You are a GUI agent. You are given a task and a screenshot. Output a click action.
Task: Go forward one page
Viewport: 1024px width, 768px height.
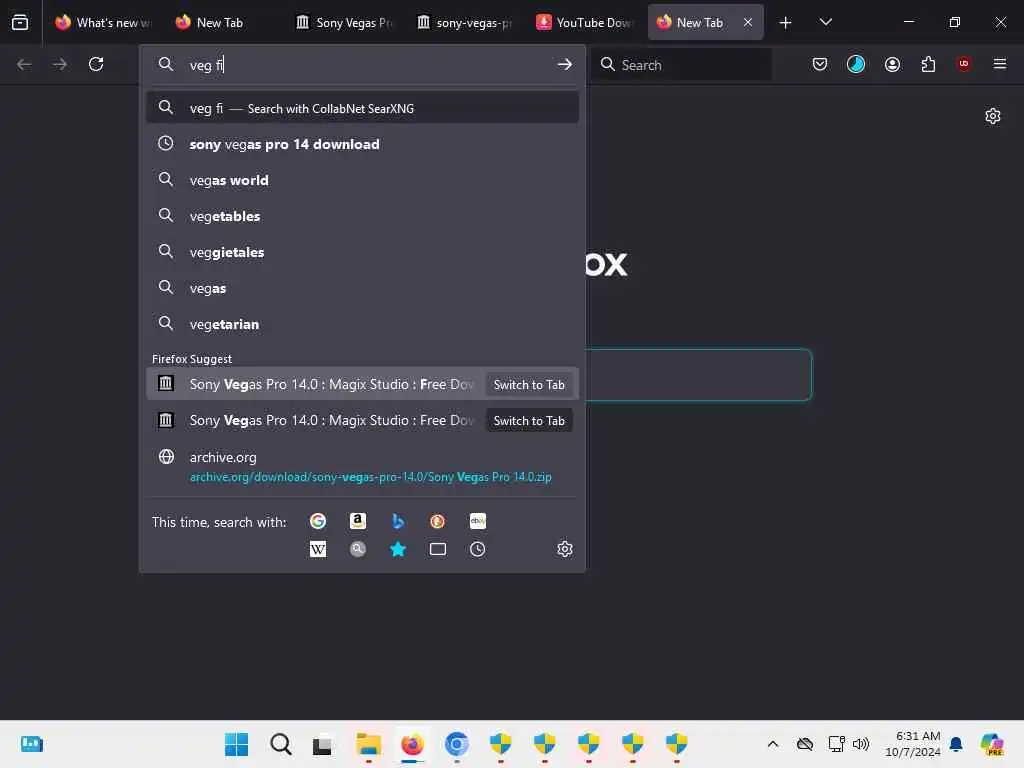[x=60, y=64]
